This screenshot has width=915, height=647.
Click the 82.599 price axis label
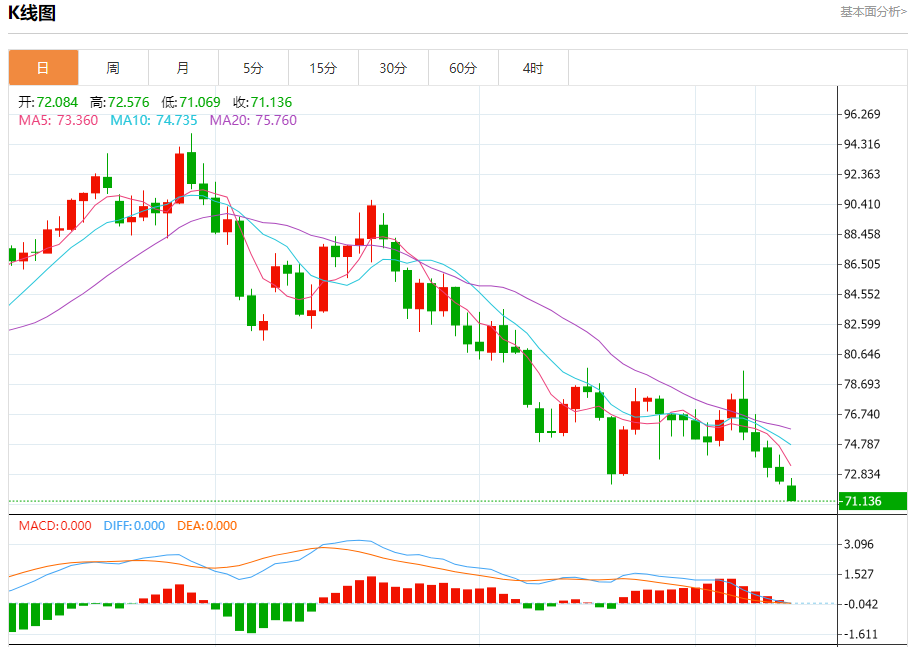pyautogui.click(x=862, y=324)
